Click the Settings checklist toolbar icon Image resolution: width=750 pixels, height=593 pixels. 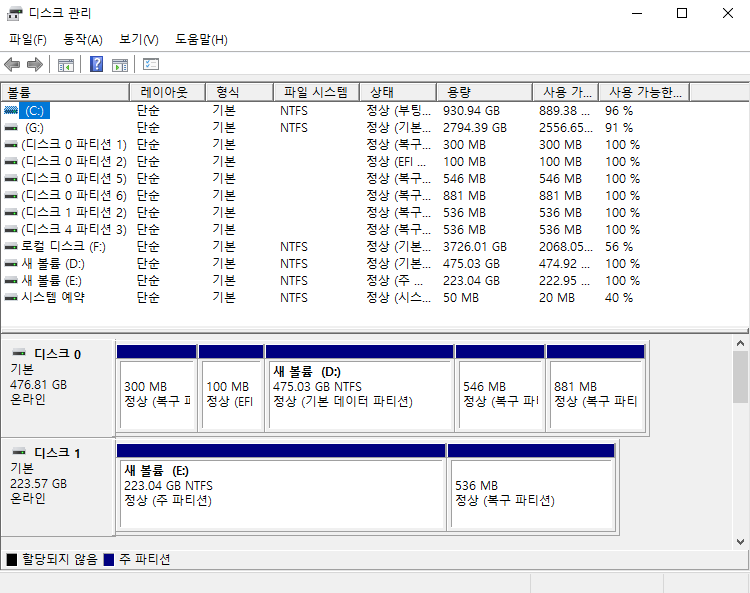pos(151,64)
